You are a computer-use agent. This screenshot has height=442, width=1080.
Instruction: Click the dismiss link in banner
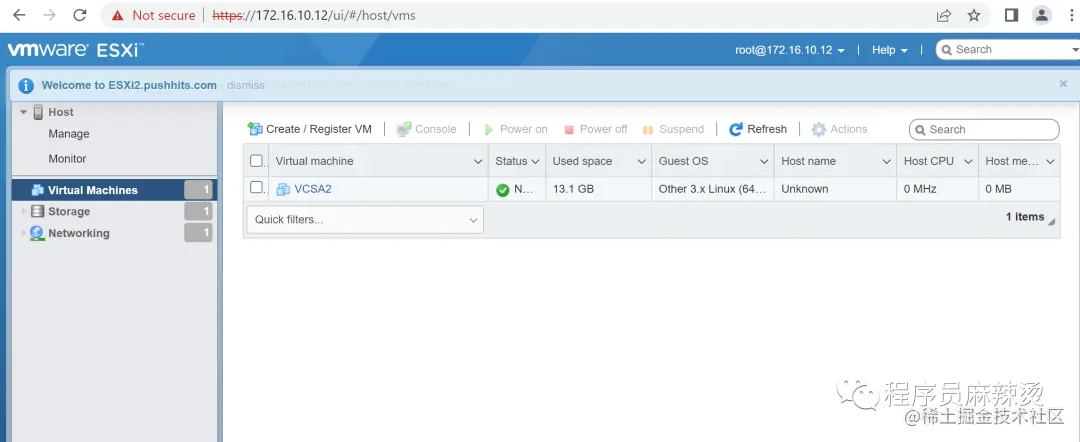tap(246, 85)
